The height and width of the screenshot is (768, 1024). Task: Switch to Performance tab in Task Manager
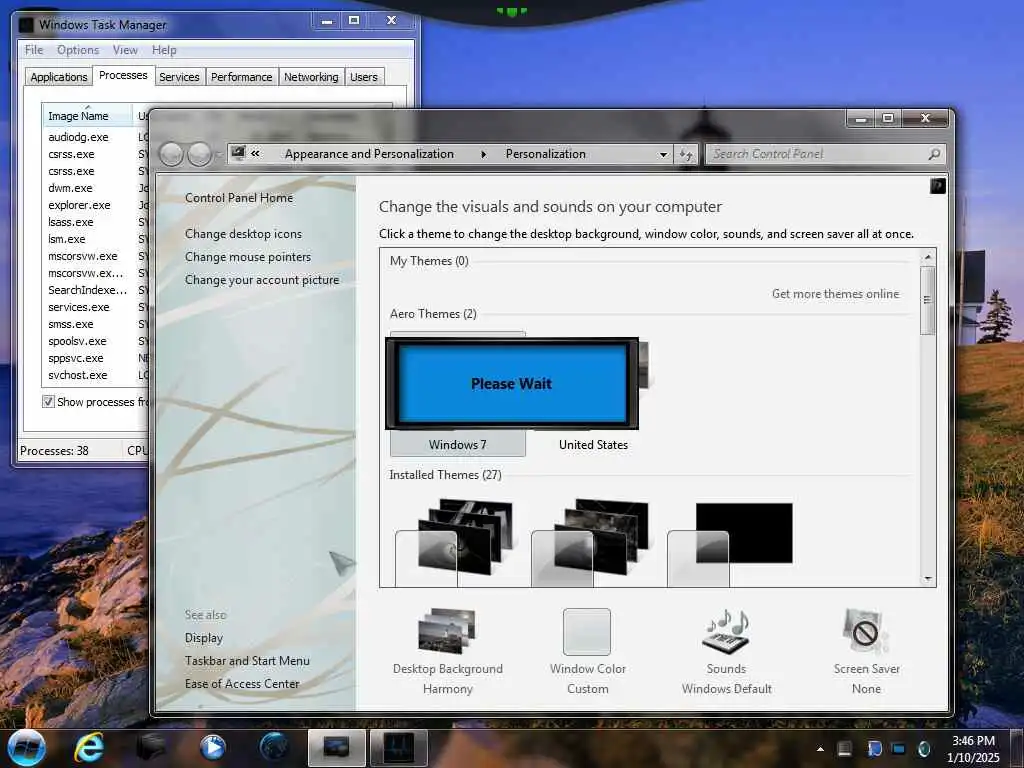pos(242,76)
